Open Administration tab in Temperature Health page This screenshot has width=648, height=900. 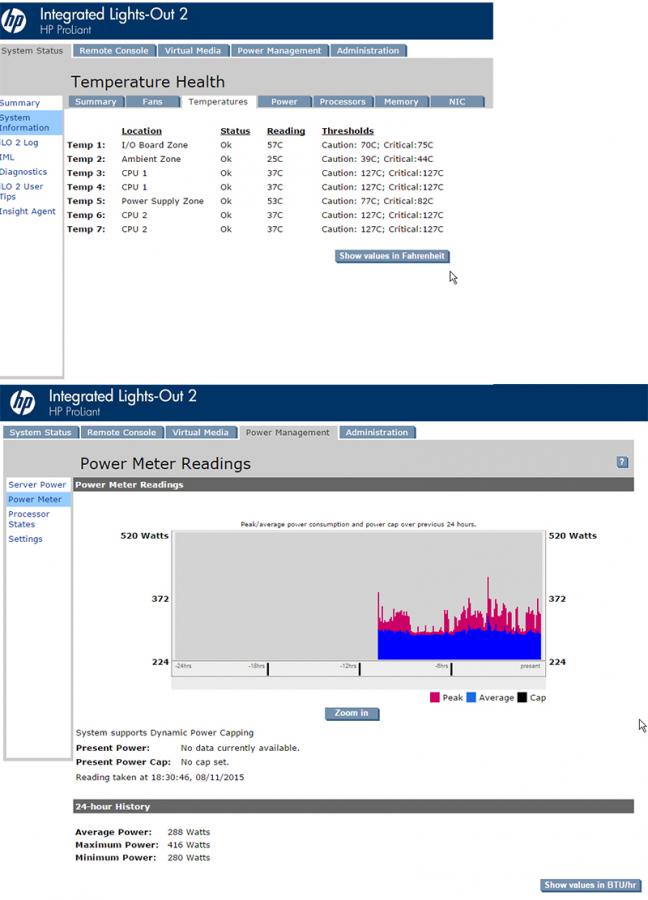point(368,51)
